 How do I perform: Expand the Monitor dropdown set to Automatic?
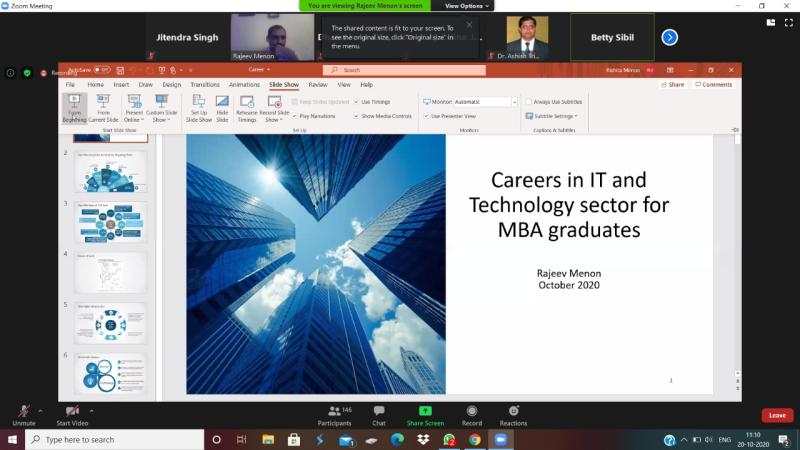tap(514, 102)
